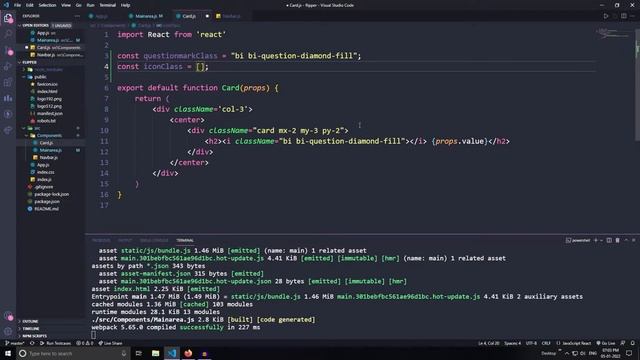Open the View menu
Viewport: 640px width, 360px height.
(x=66, y=5)
